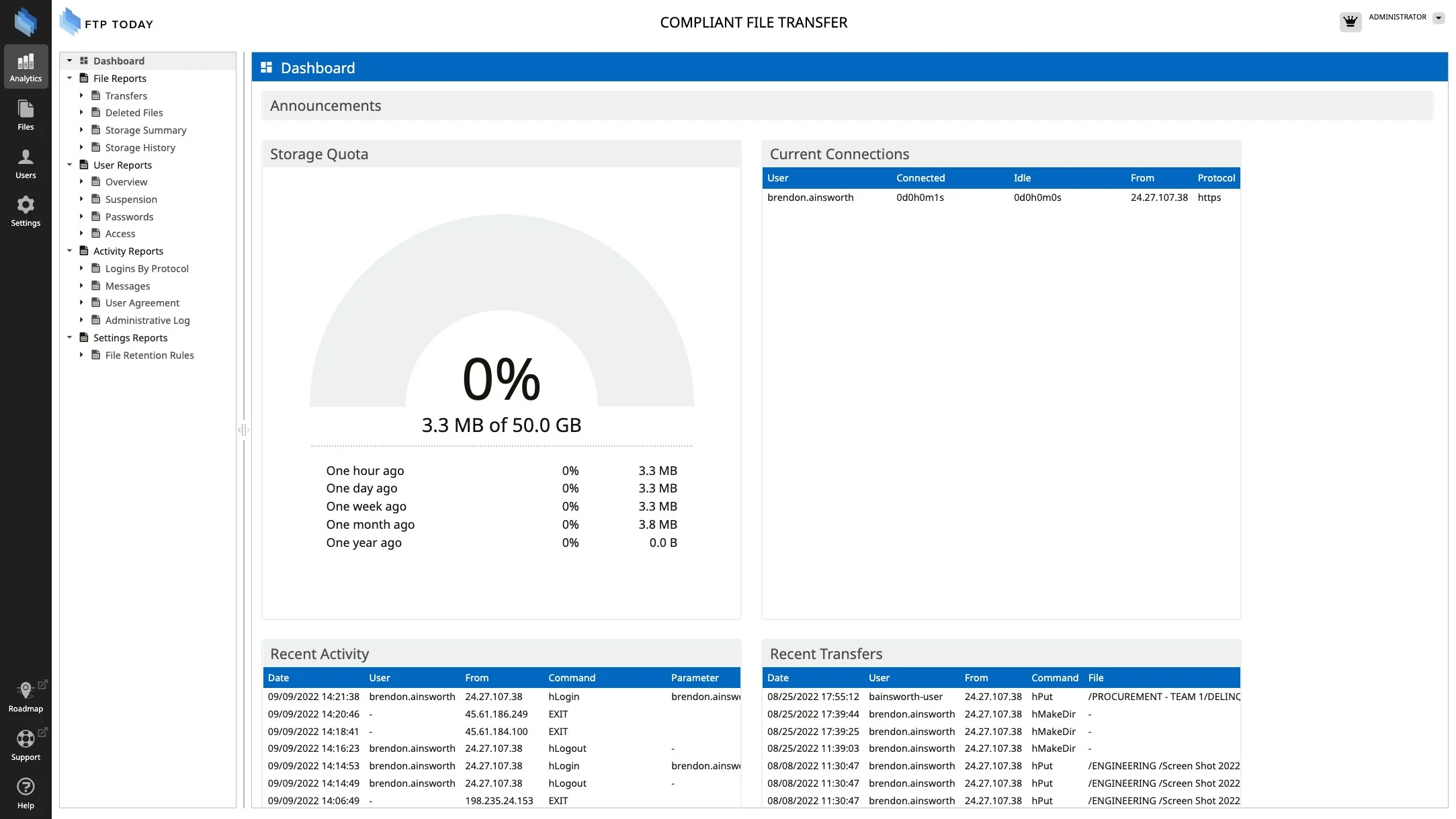The width and height of the screenshot is (1456, 819).
Task: Collapse the User Reports tree node
Action: 69,165
